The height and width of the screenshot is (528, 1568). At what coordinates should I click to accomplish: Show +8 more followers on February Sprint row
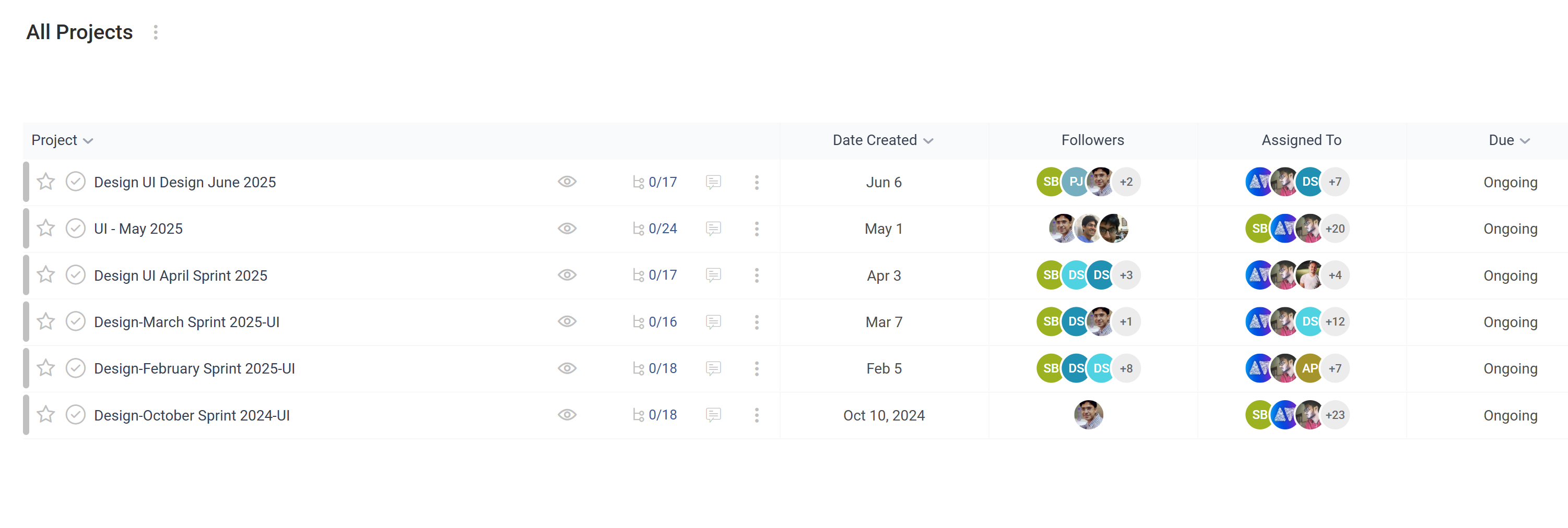click(x=1126, y=368)
